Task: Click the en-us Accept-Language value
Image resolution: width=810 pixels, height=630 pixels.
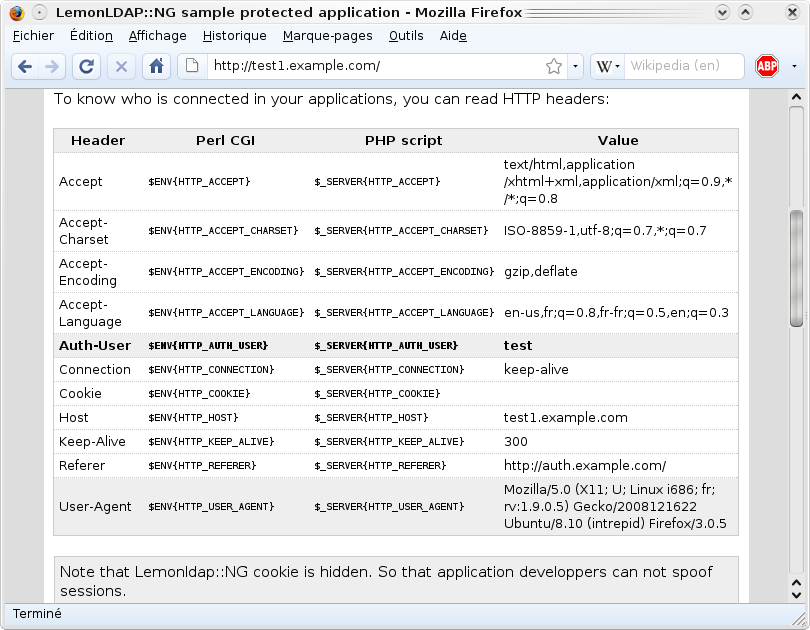Action: (616, 313)
